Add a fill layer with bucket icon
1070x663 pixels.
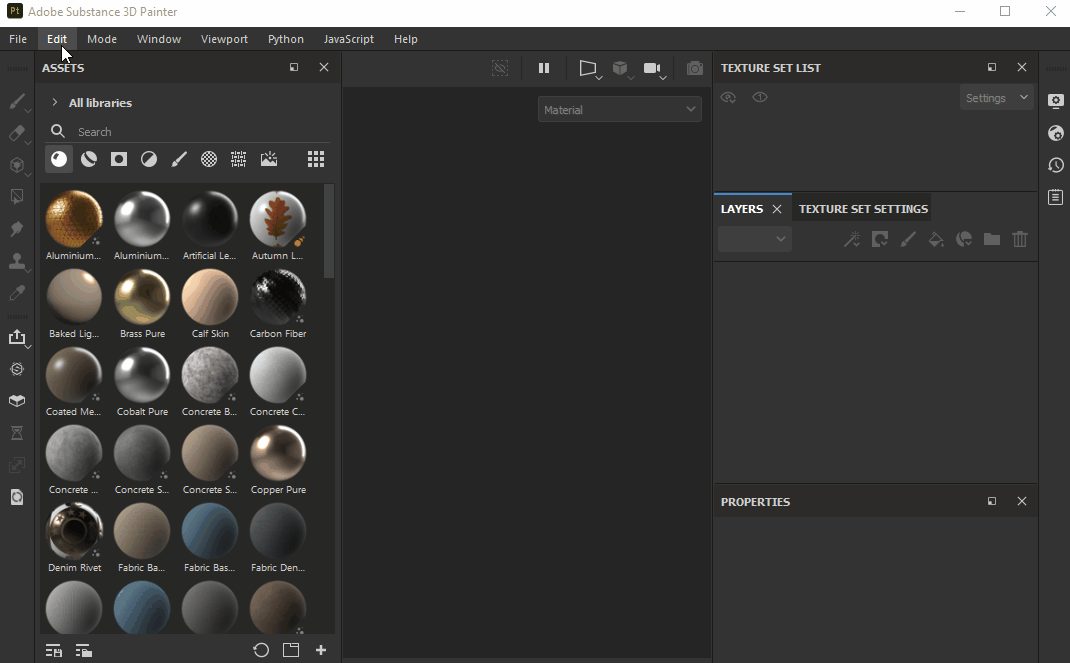[x=936, y=239]
